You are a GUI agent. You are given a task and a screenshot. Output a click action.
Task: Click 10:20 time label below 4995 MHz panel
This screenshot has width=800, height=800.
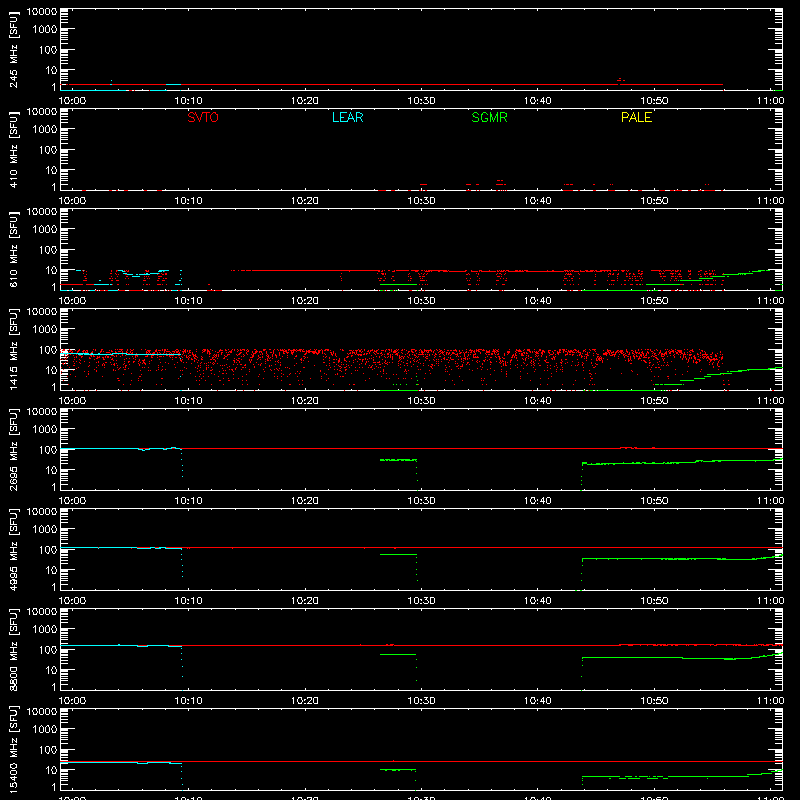tap(305, 601)
